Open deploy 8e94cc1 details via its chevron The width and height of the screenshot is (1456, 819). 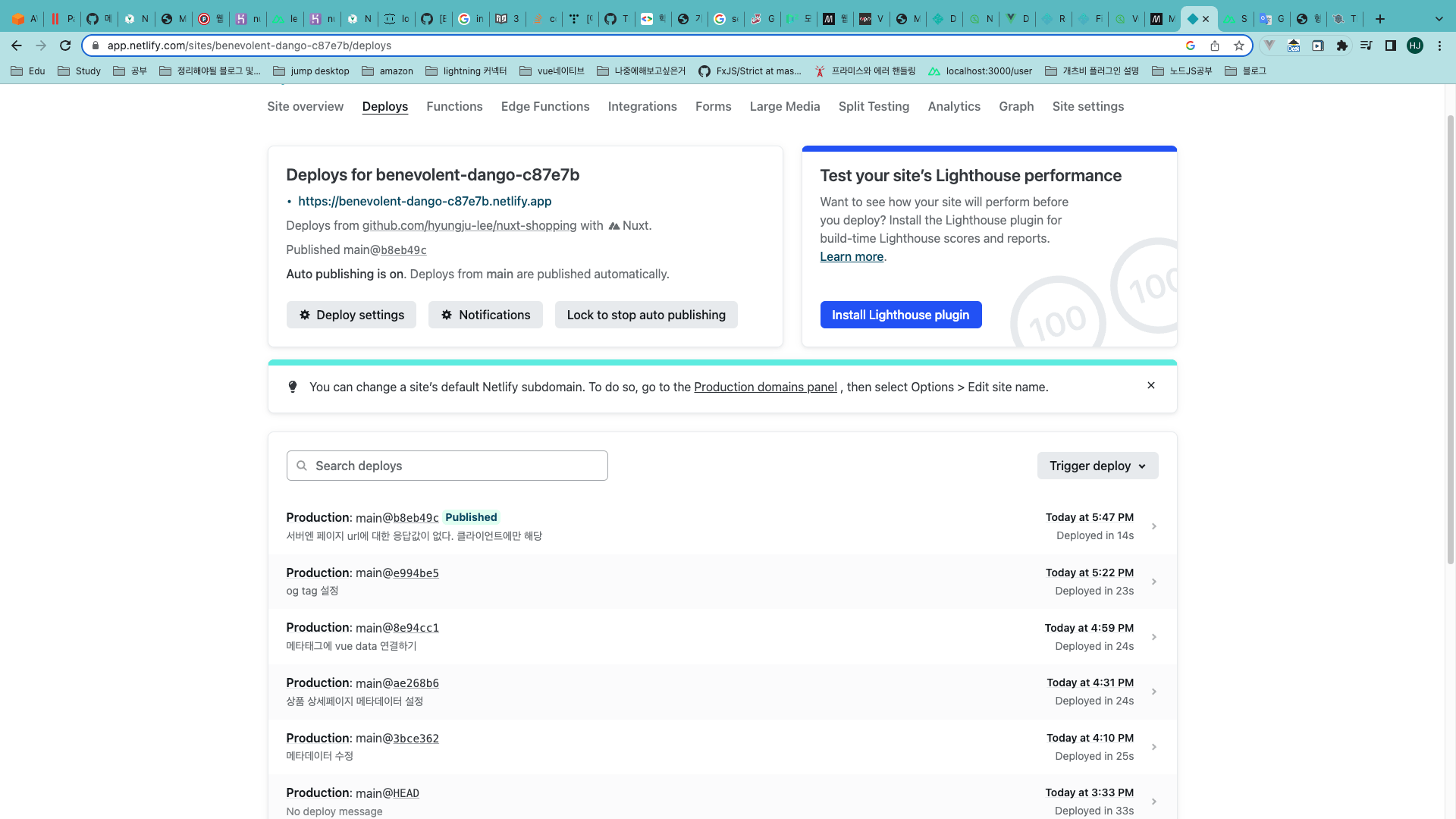coord(1154,637)
